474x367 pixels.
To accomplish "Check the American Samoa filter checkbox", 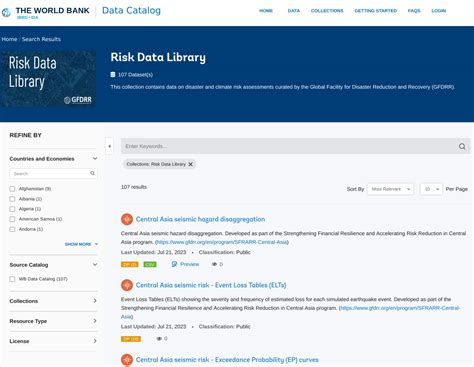I will pos(12,219).
